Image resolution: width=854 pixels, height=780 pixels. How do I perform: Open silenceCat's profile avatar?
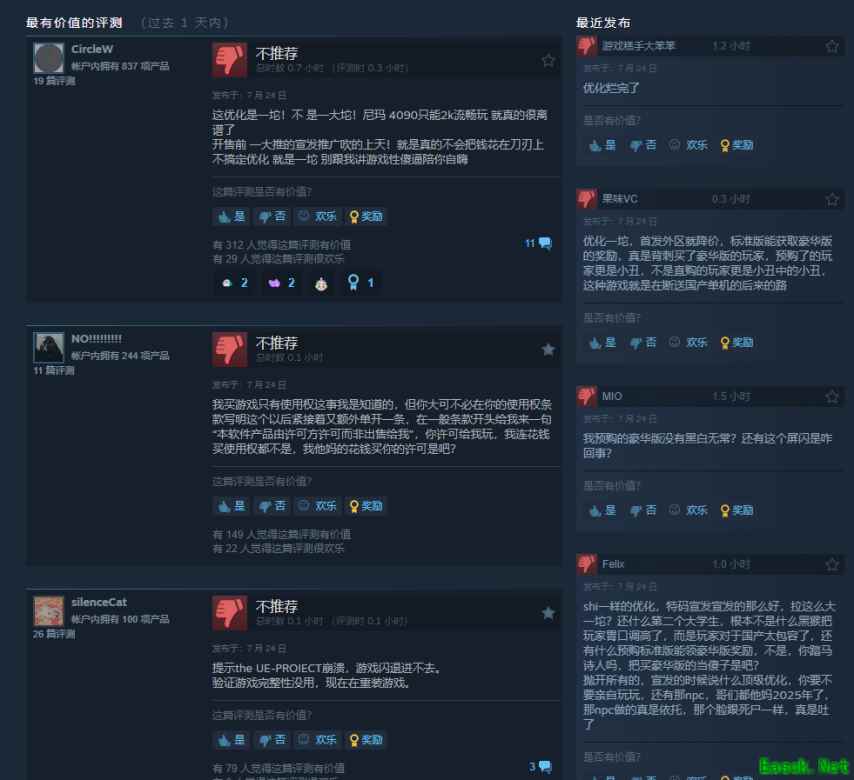pyautogui.click(x=48, y=611)
